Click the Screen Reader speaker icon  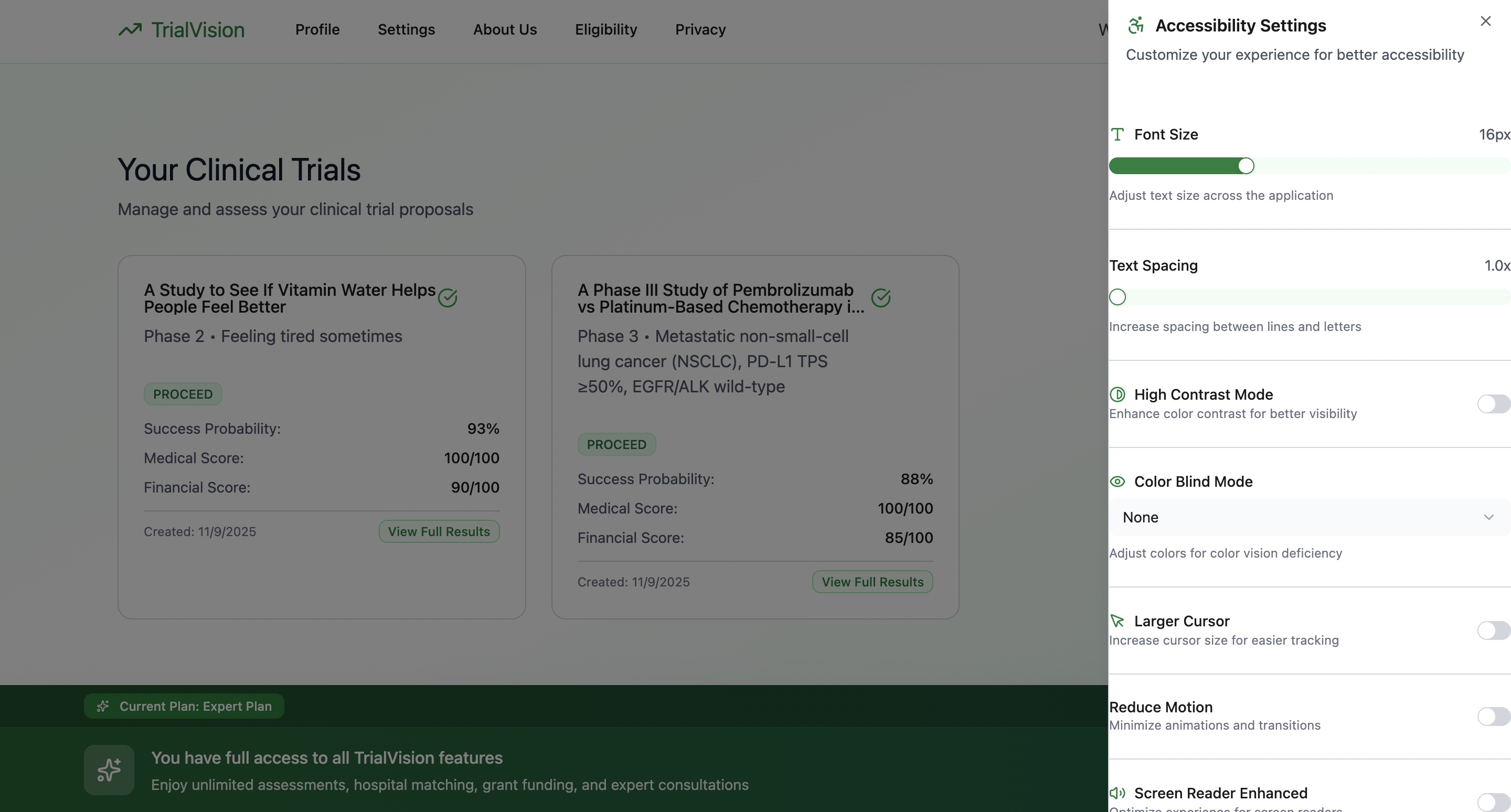pyautogui.click(x=1118, y=793)
